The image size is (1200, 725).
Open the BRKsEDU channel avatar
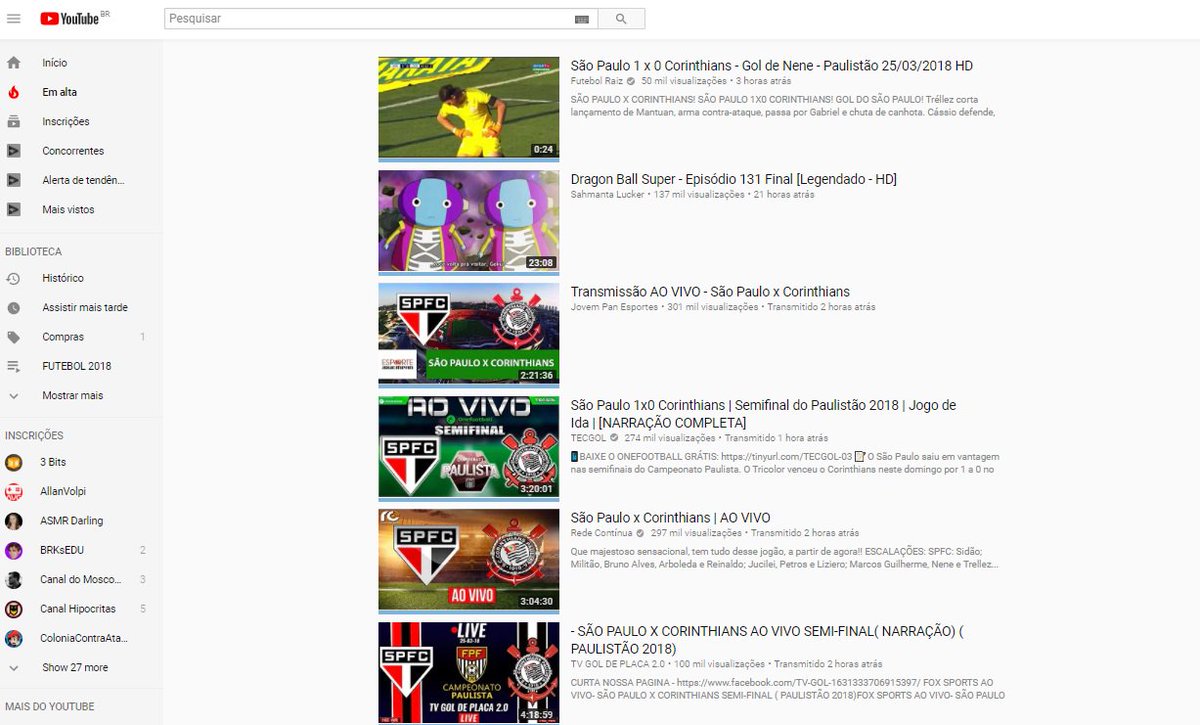pos(14,550)
